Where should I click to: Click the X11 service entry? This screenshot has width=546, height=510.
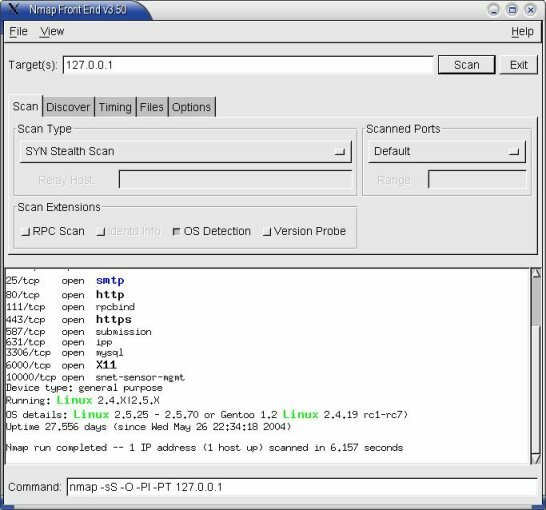coord(106,365)
